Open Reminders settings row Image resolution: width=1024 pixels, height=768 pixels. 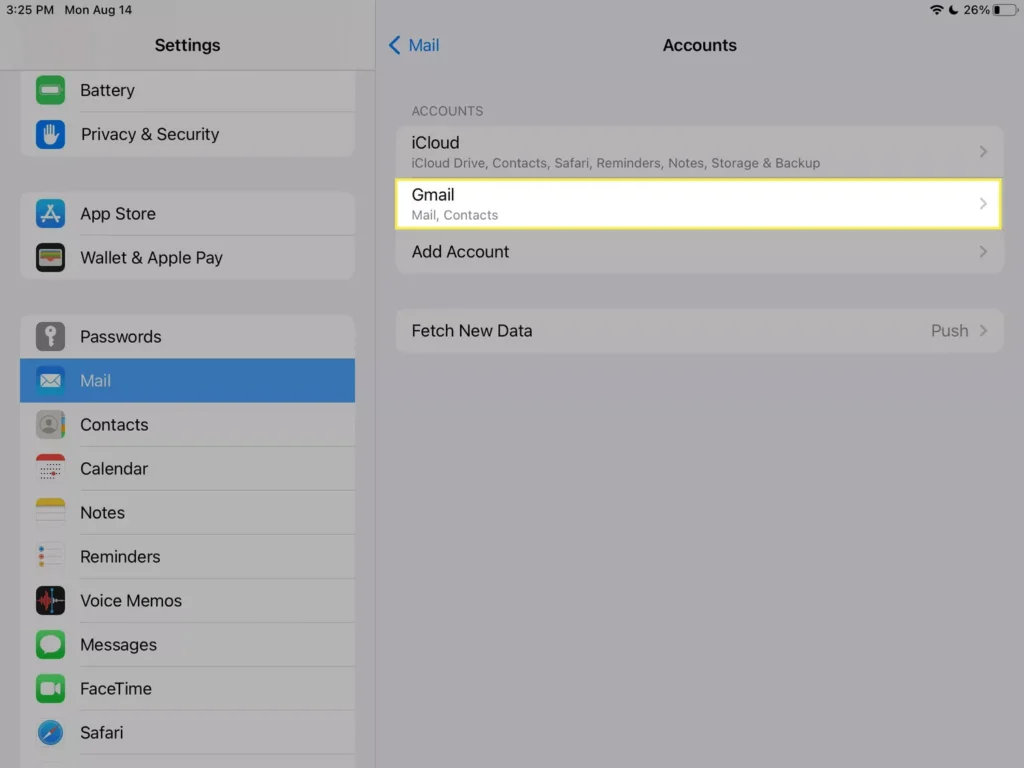click(x=187, y=557)
